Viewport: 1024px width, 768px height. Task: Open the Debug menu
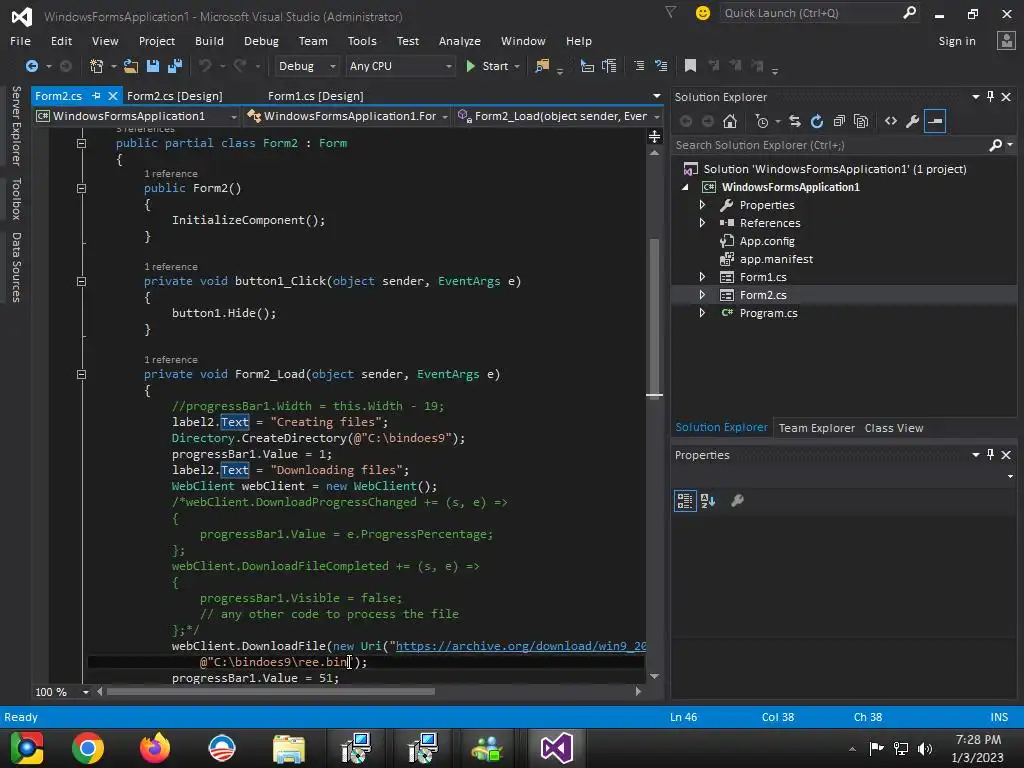(261, 40)
